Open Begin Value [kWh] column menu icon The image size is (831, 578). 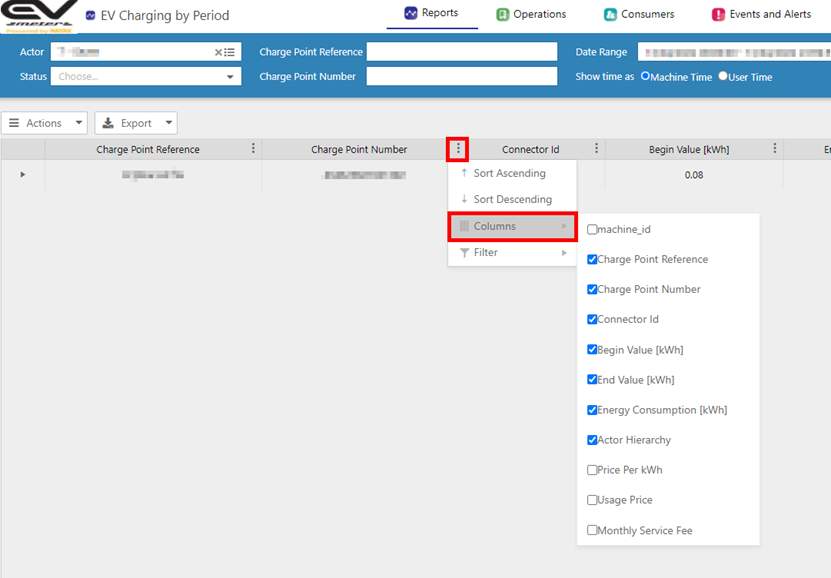pyautogui.click(x=775, y=149)
